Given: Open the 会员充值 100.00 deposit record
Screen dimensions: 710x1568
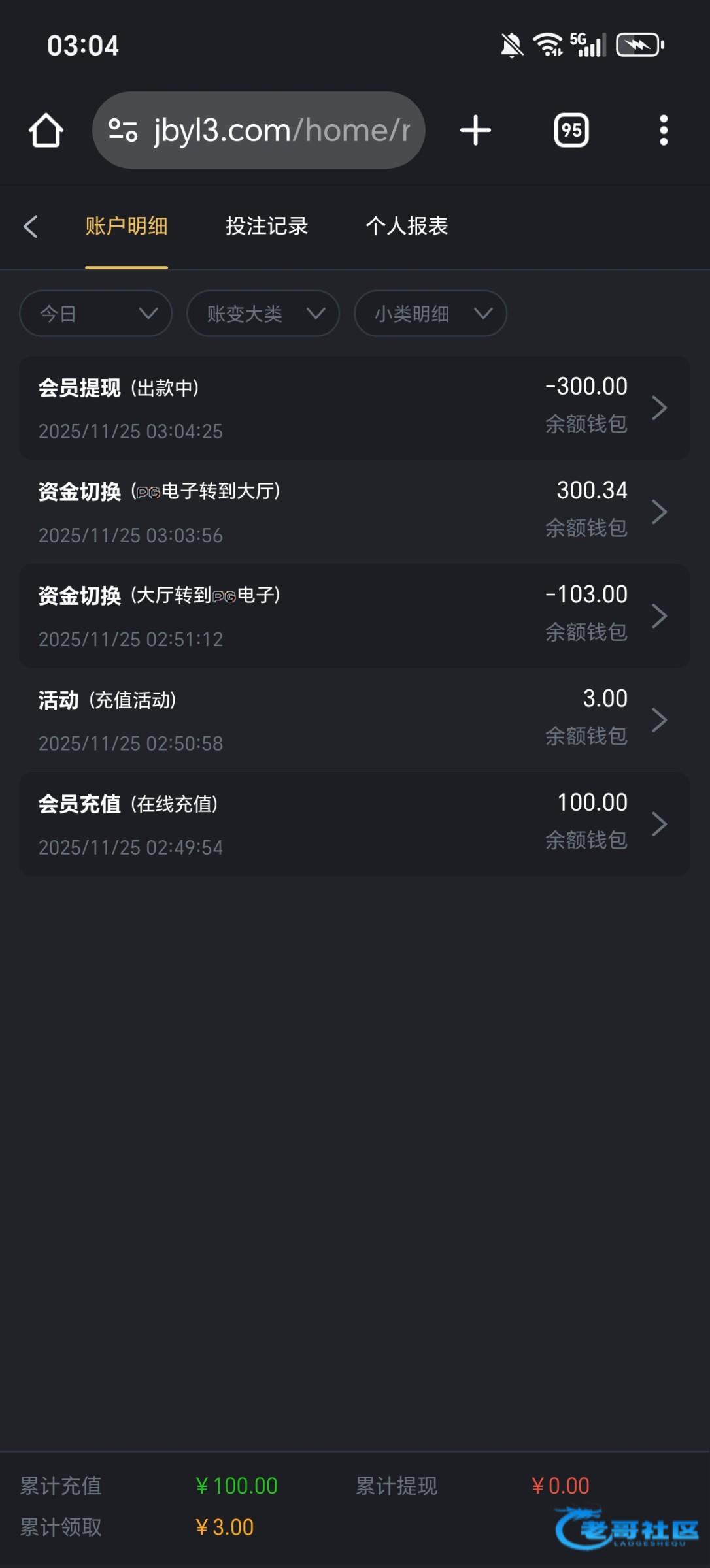Looking at the screenshot, I should pyautogui.click(x=354, y=824).
